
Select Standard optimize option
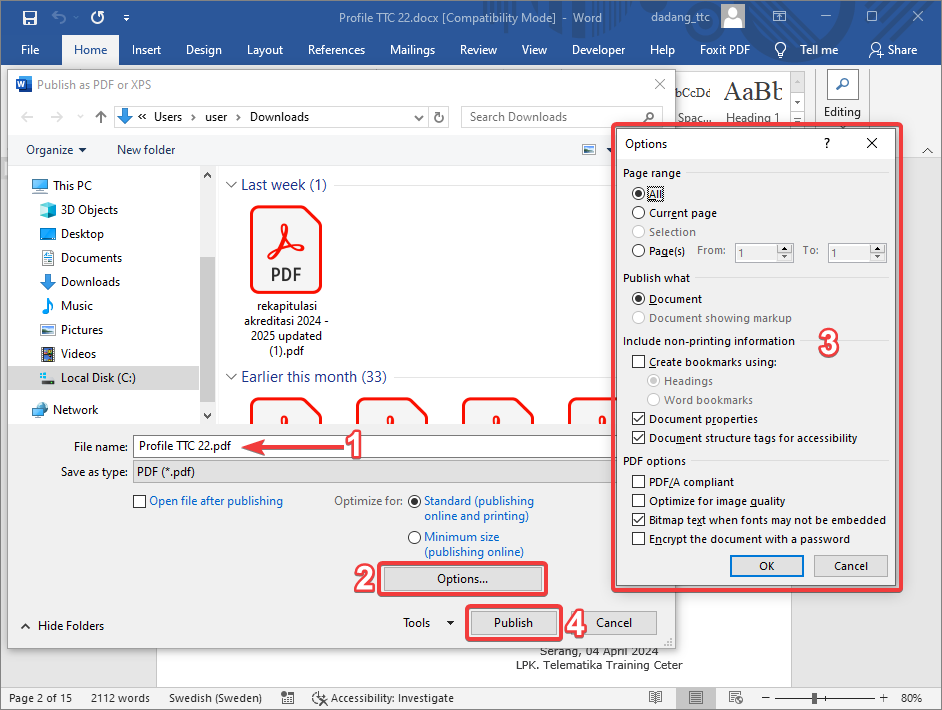pos(414,501)
